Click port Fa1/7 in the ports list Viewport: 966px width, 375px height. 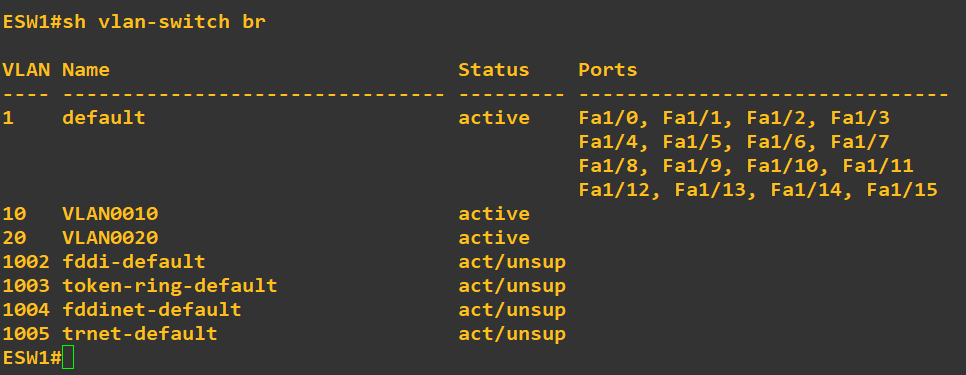pos(860,142)
